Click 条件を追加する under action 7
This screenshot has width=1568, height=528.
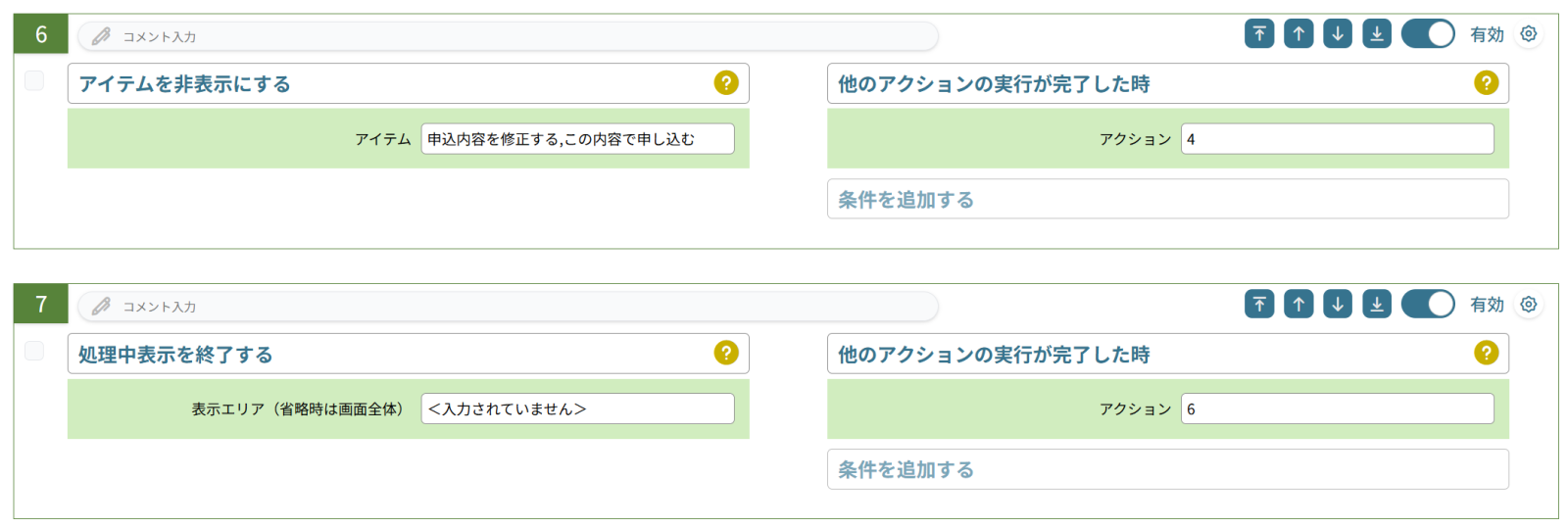pos(1168,469)
